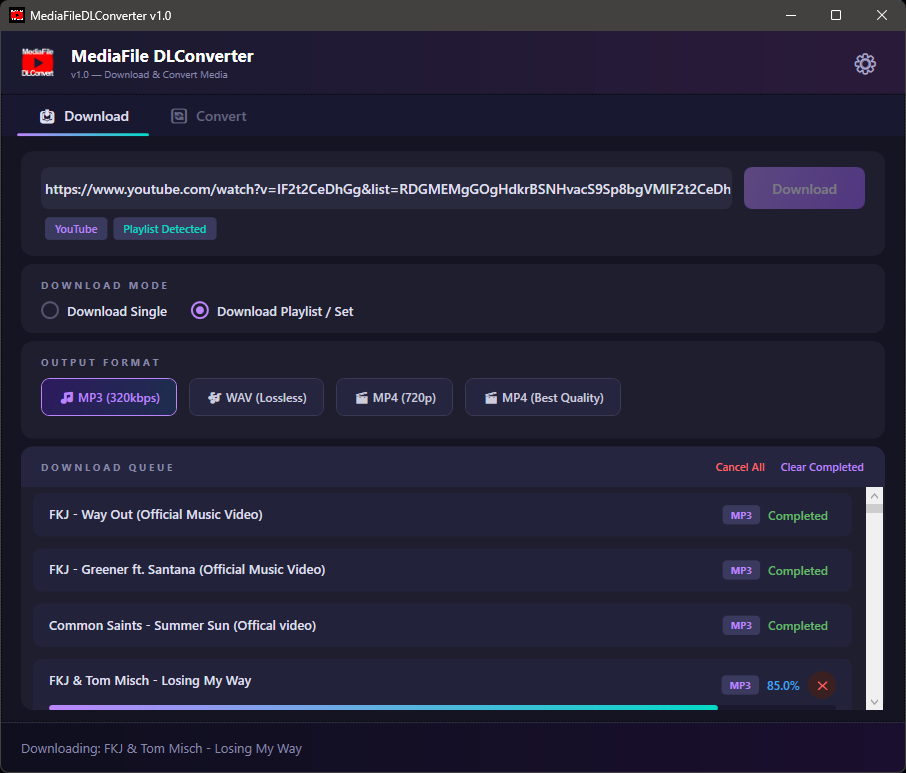Click the queue scrollbar down arrow

pyautogui.click(x=874, y=702)
